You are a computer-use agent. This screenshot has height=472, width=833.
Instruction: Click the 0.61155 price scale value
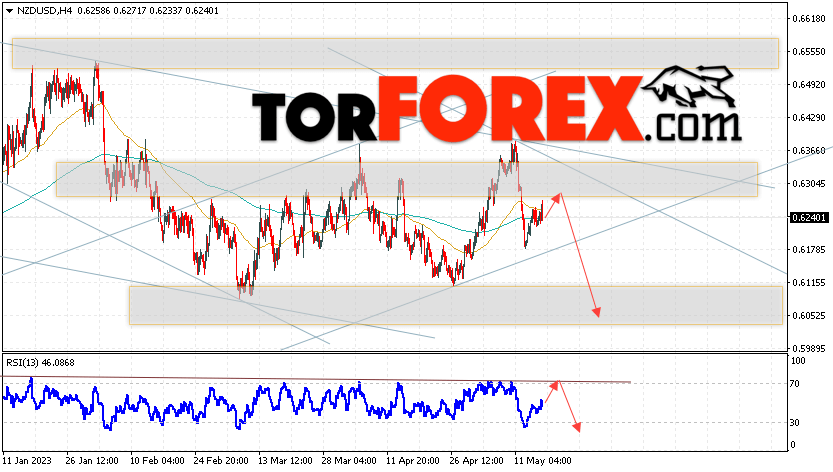click(809, 282)
